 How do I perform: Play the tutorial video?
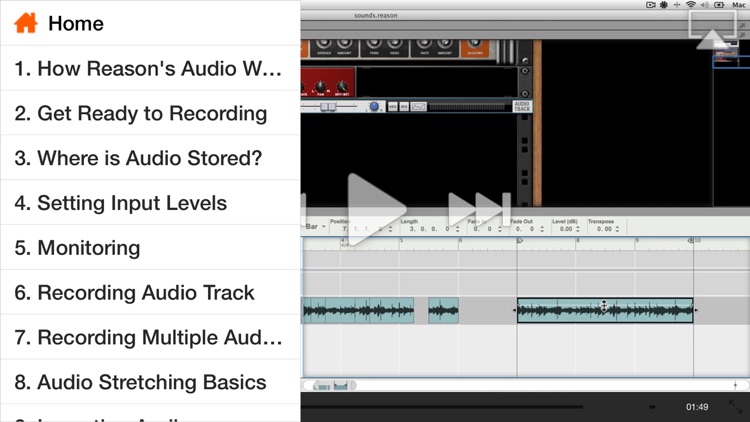[376, 209]
